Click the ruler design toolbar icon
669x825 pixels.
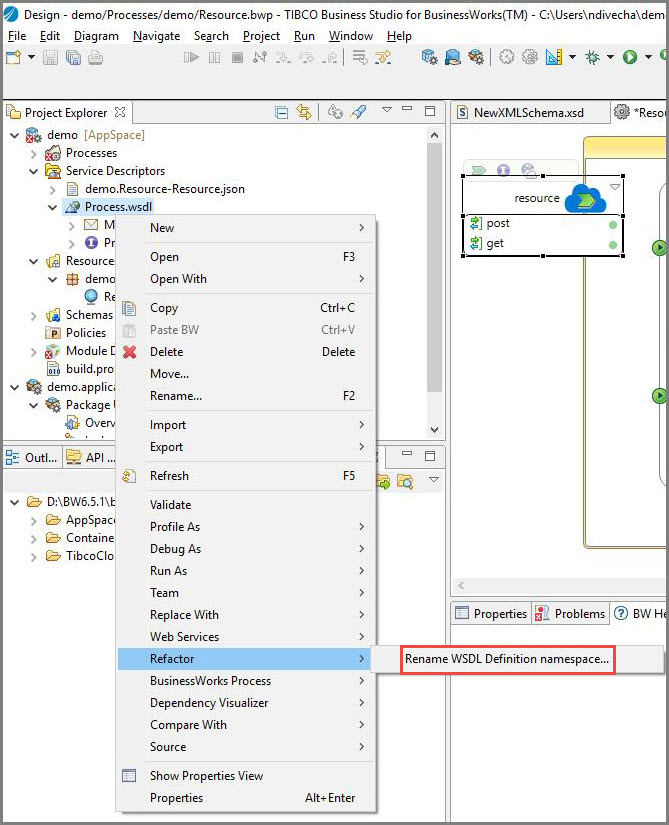coord(554,57)
